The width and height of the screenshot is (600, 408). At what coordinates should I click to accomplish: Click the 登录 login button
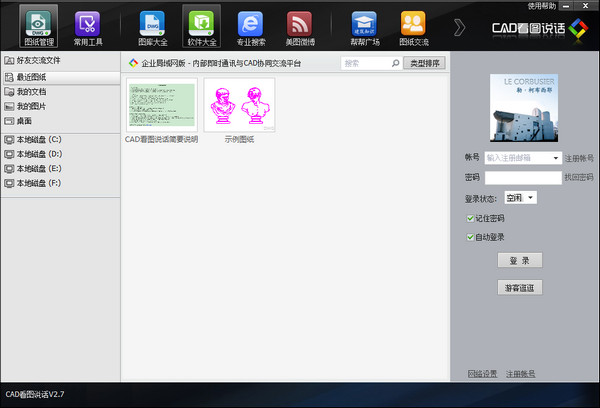520,261
